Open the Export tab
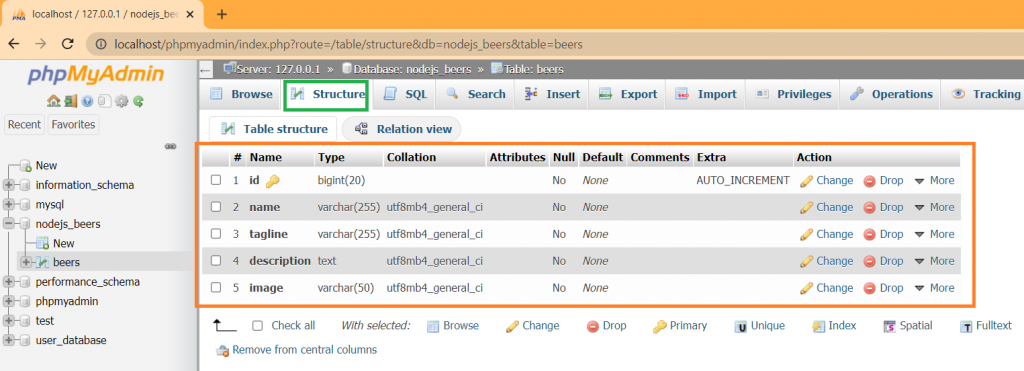 628,94
